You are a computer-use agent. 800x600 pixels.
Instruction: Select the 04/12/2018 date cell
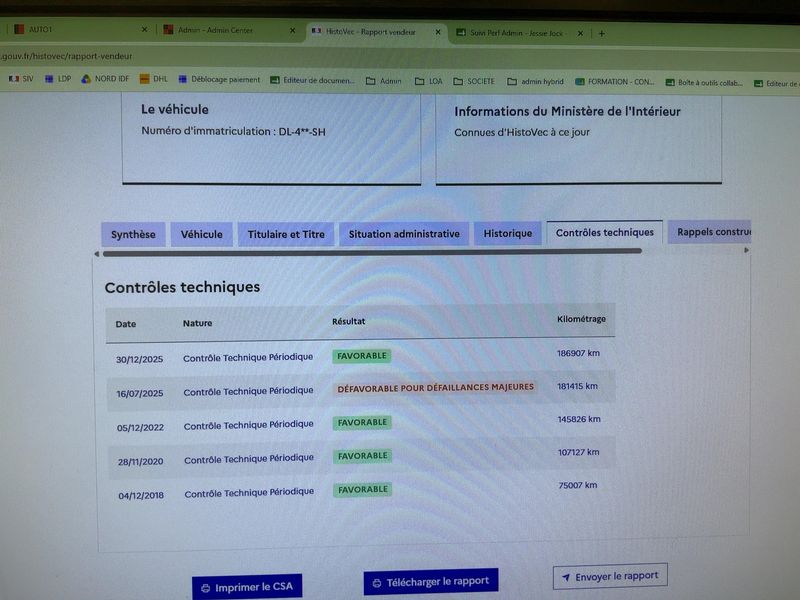[141, 495]
